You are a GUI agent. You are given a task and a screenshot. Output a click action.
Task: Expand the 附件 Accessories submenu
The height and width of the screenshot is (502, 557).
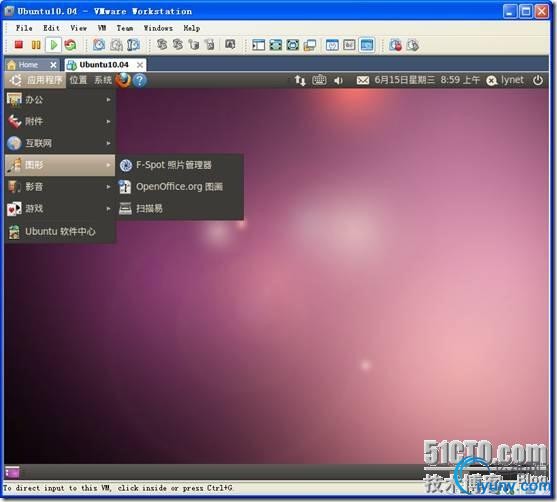tap(60, 122)
